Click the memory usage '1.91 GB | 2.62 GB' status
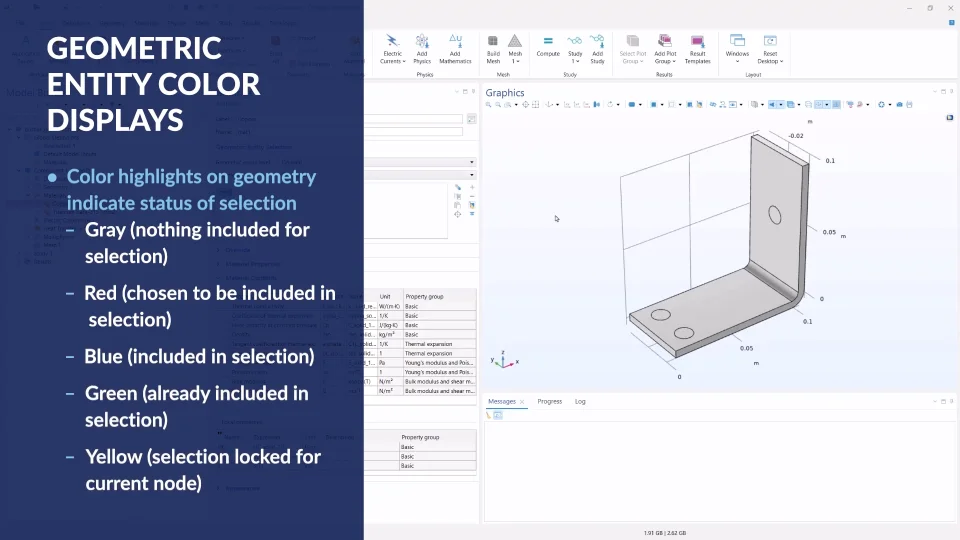The image size is (960, 540). 664,533
